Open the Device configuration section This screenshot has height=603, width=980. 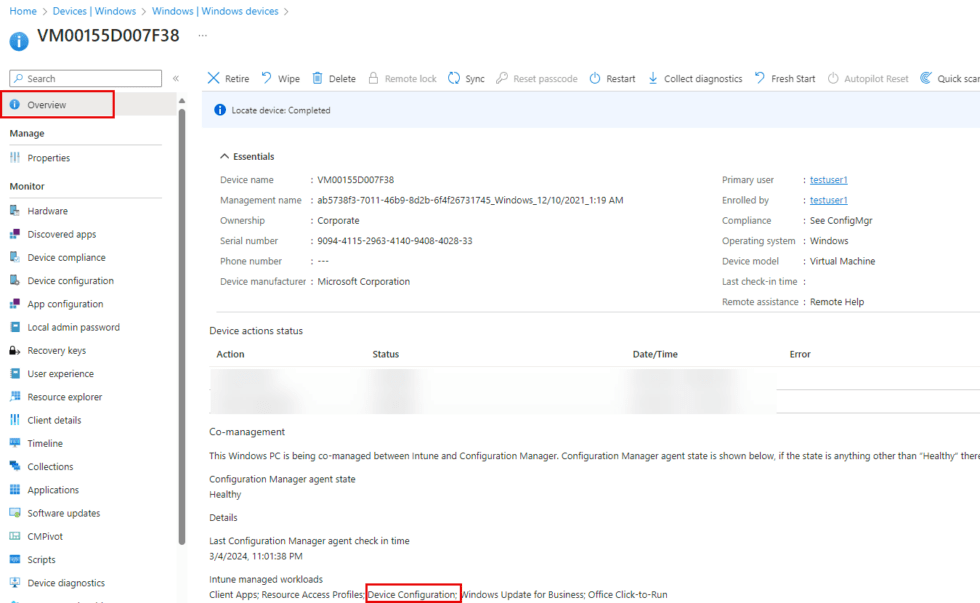click(x=70, y=280)
